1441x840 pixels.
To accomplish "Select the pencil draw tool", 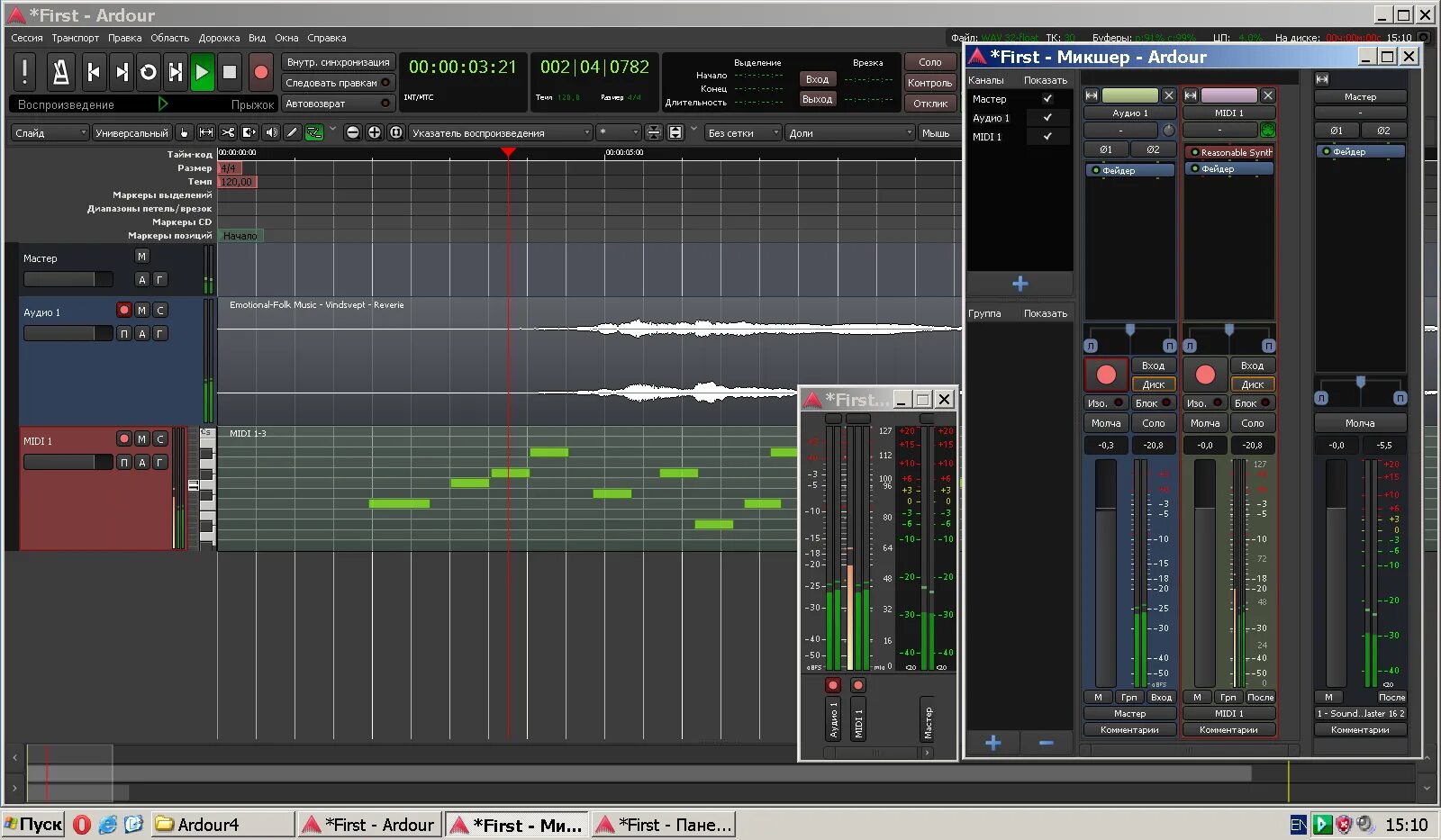I will coord(292,132).
